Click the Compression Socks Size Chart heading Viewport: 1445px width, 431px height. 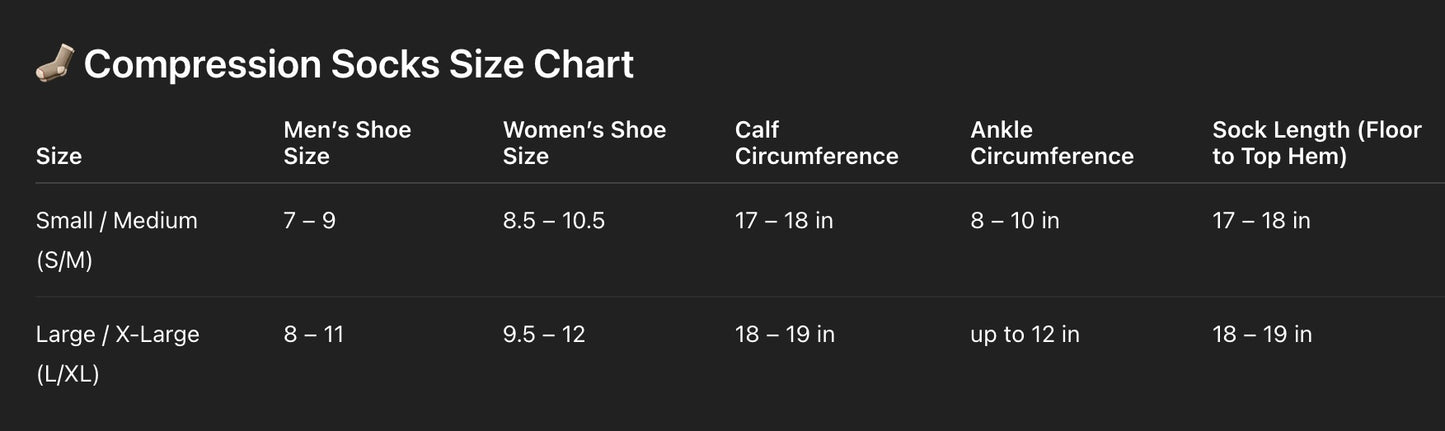coord(358,64)
